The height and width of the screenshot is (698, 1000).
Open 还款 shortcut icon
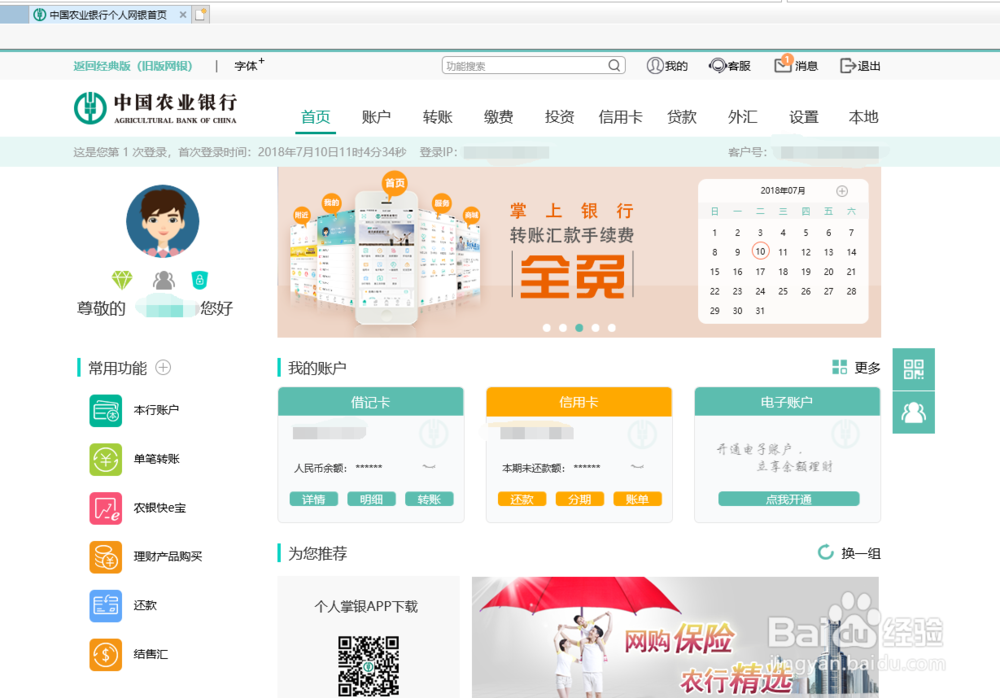pyautogui.click(x=105, y=605)
